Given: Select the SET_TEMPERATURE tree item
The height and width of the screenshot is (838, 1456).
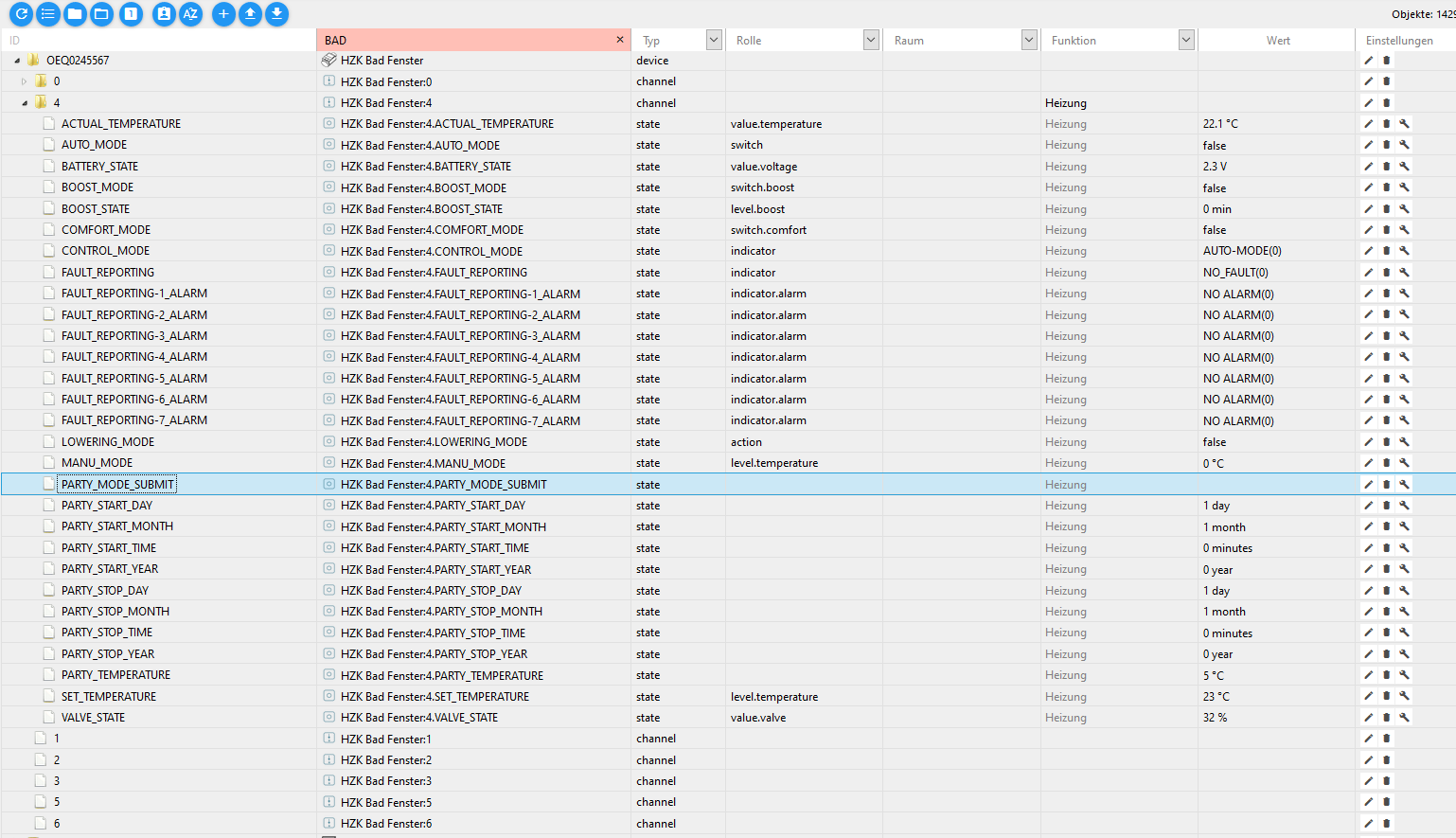Looking at the screenshot, I should pyautogui.click(x=109, y=697).
